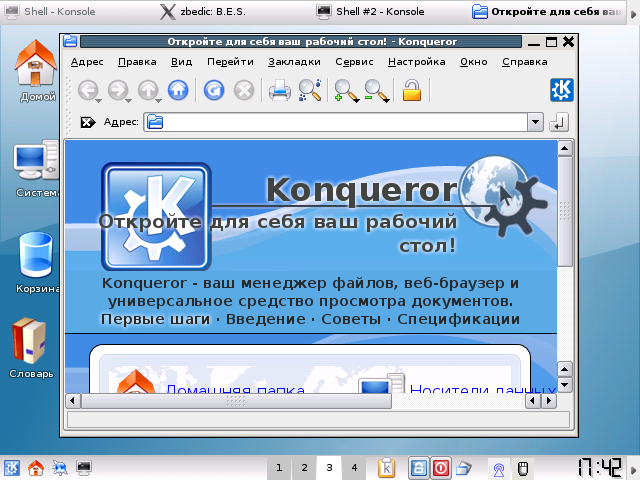
Task: Click the mouse-shaped tray icon
Action: (523, 469)
